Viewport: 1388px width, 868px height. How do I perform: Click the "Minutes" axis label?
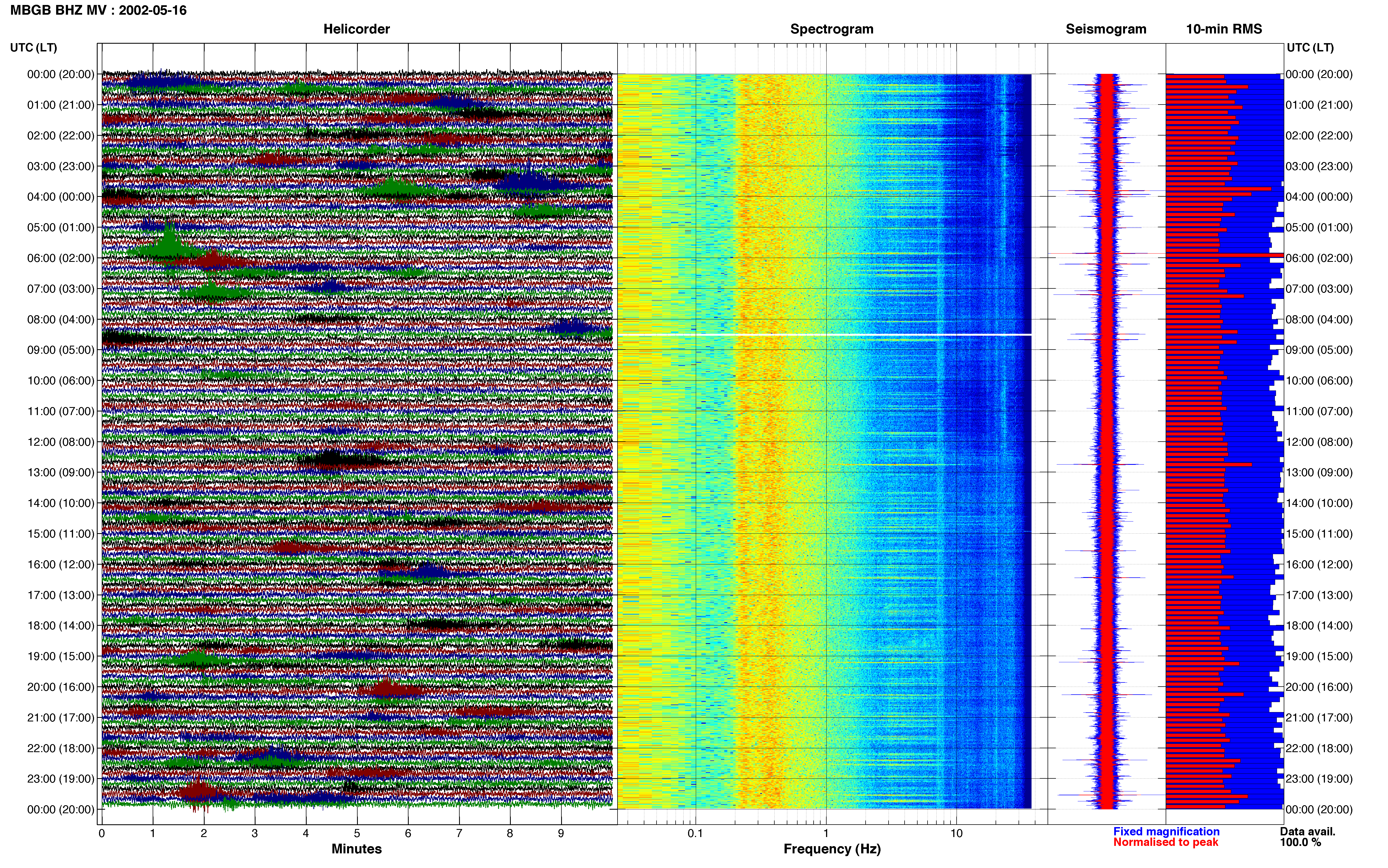tap(356, 848)
